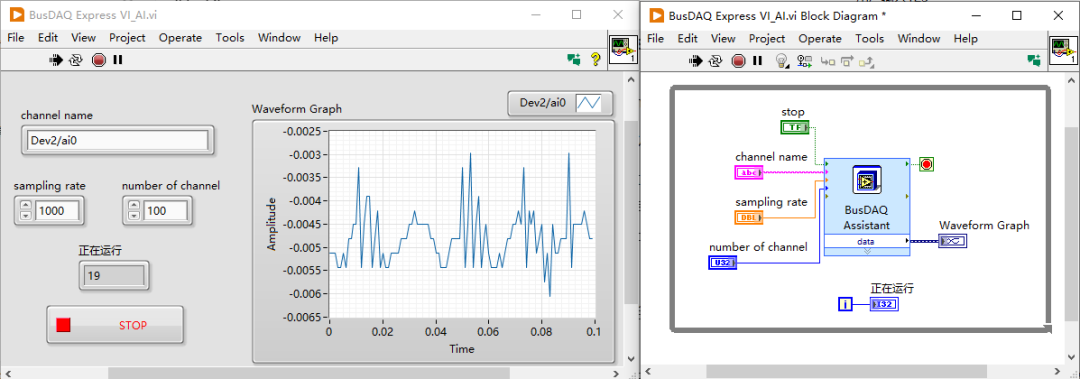The width and height of the screenshot is (1080, 379).
Task: Click Run Continuously in front panel toolbar
Action: (76, 60)
